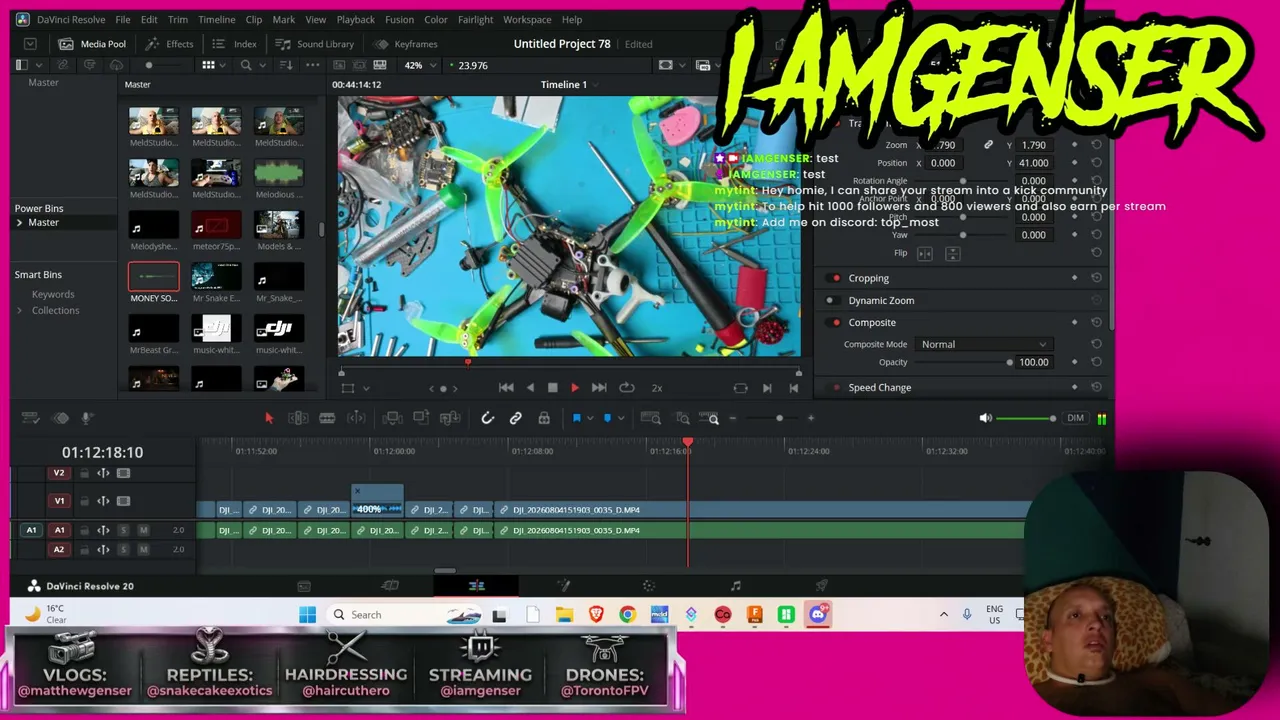Choose the Blade Edit tool
This screenshot has width=1280, height=720.
[327, 418]
